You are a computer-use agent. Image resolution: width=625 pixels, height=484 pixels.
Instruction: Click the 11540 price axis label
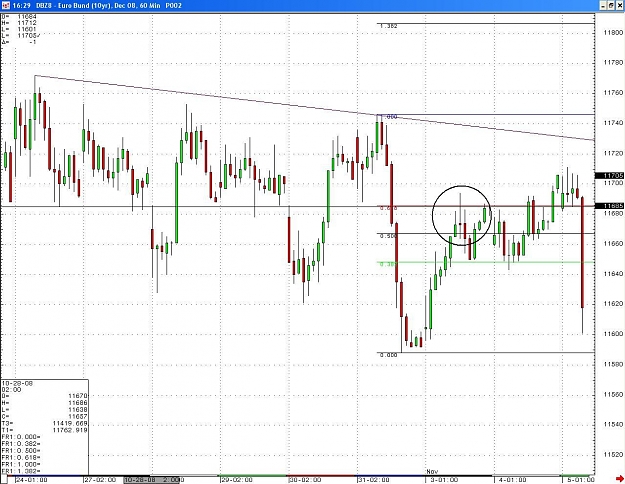point(613,425)
